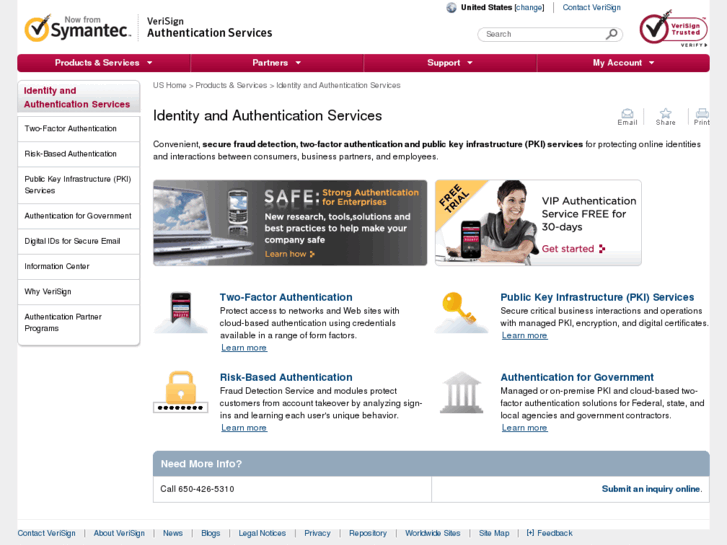727x545 pixels.
Task: Click the PKI Services key icon
Action: click(461, 311)
